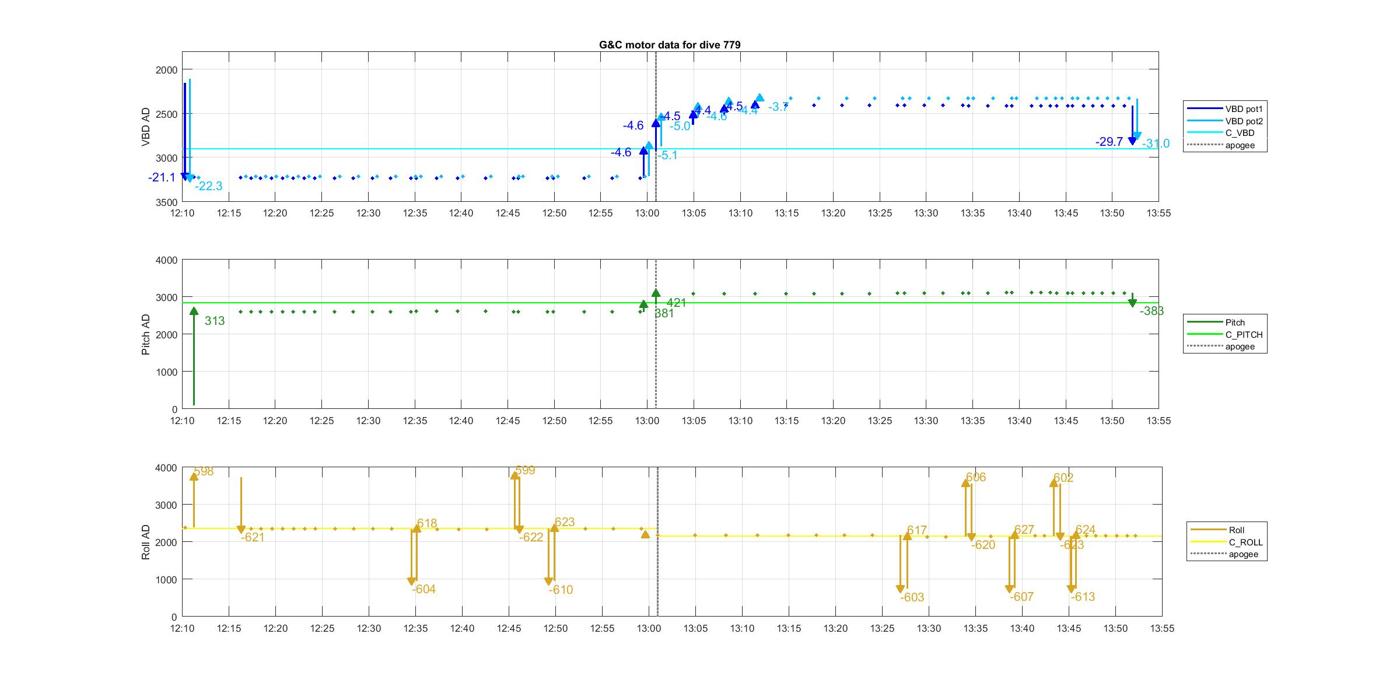Click the '623' roll annotation near 12:50
1400x693 pixels.
pyautogui.click(x=564, y=523)
